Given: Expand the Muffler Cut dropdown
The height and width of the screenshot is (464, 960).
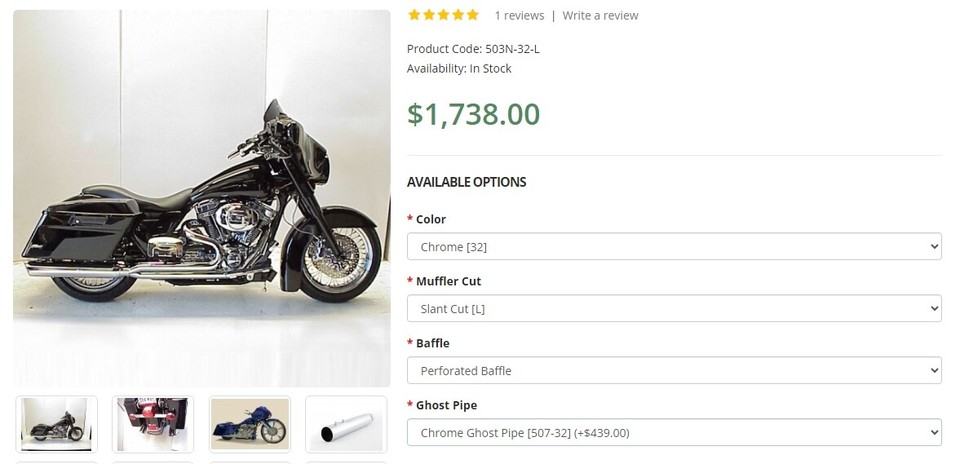Looking at the screenshot, I should tap(674, 308).
